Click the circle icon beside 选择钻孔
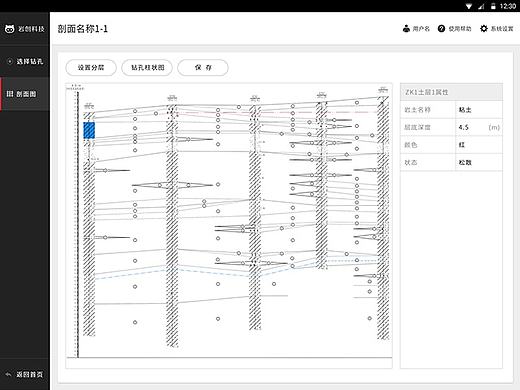This screenshot has height=390, width=520. 10,61
